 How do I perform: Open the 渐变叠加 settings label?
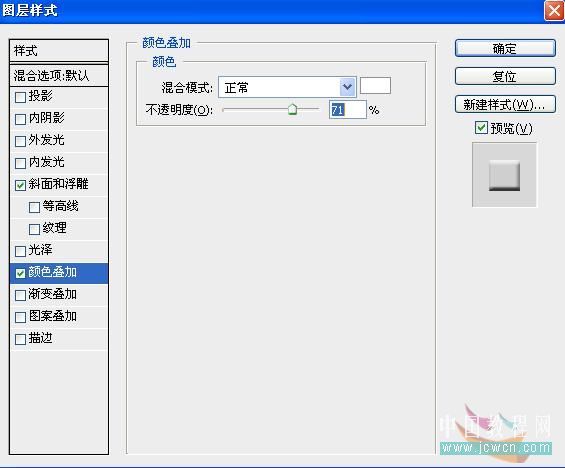point(53,294)
